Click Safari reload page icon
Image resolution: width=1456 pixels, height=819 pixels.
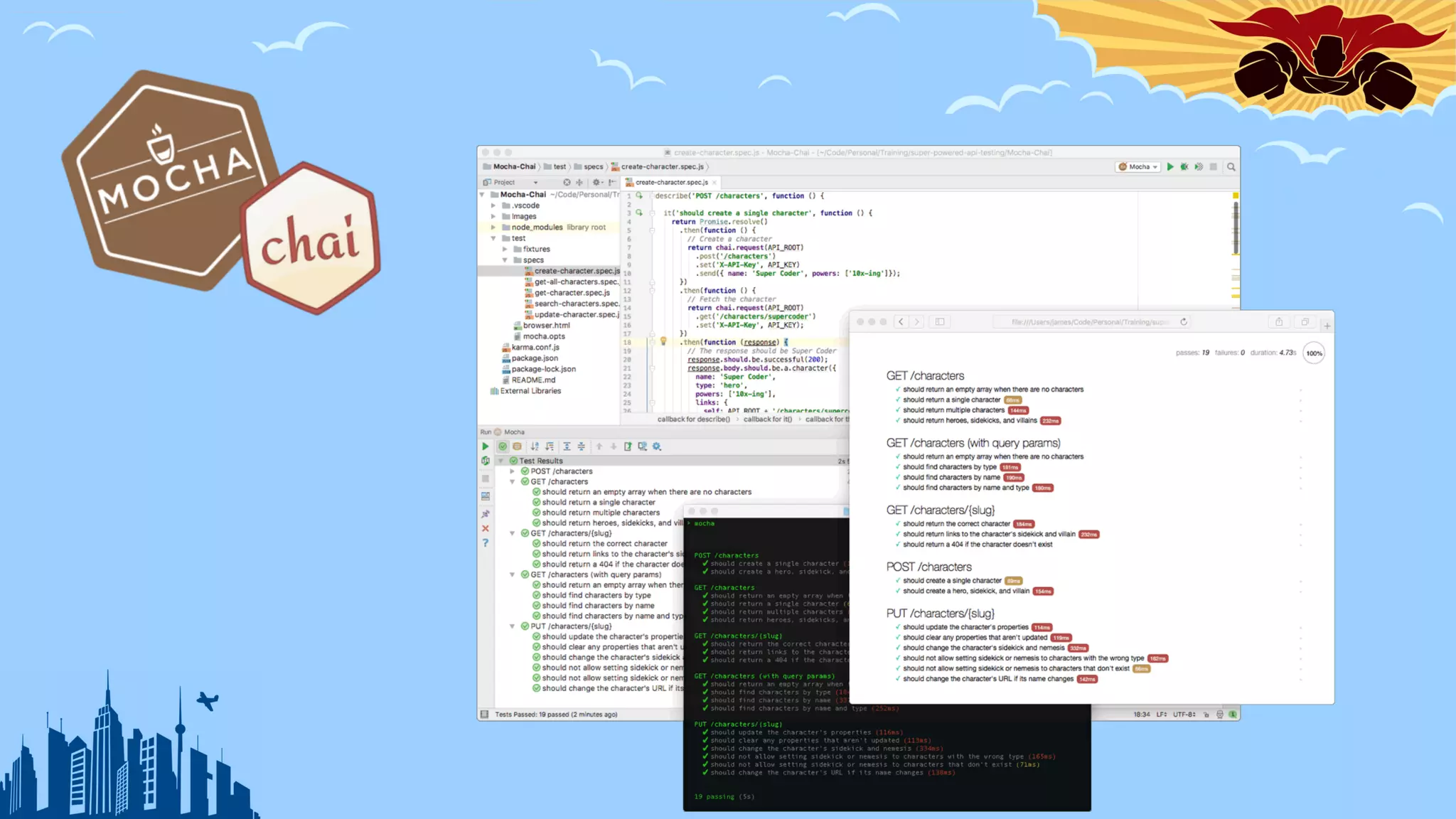click(1184, 322)
